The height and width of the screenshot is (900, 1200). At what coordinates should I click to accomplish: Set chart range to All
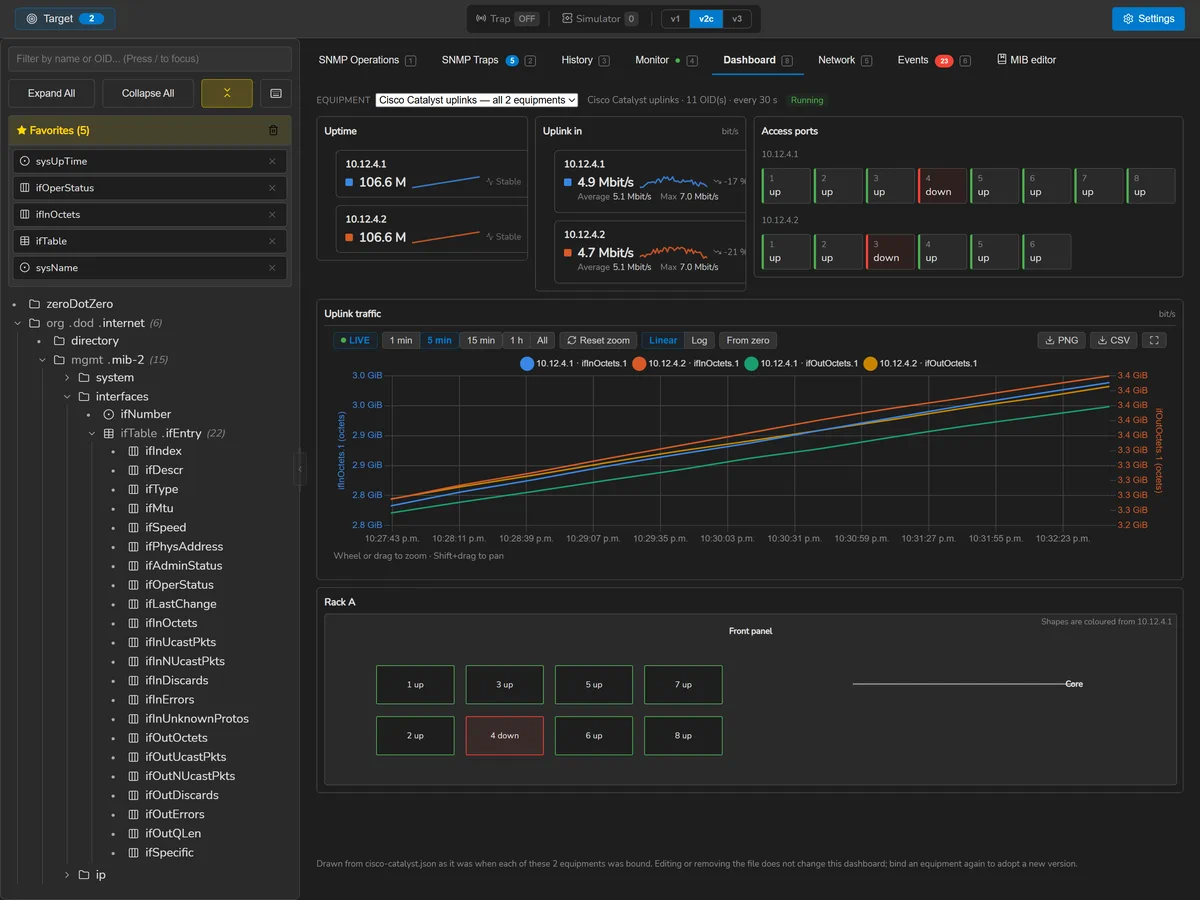[x=542, y=340]
